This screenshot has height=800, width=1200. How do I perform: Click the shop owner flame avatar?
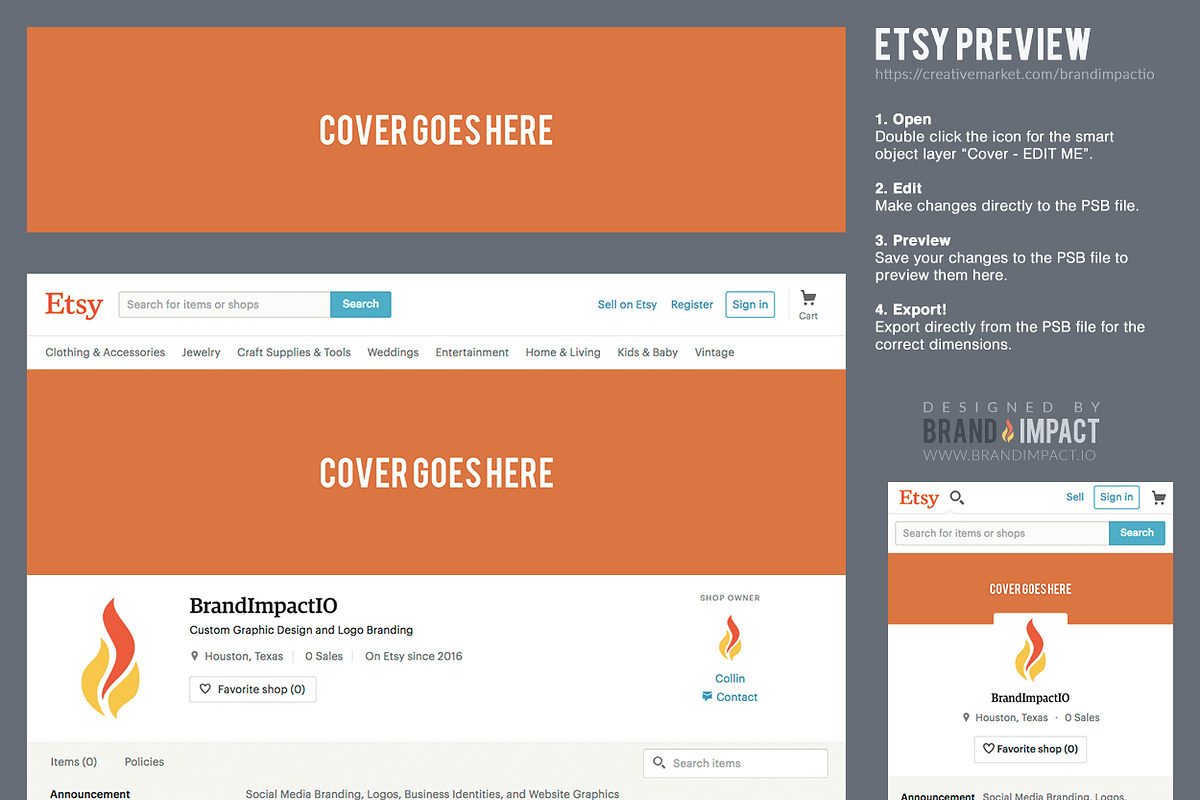(x=730, y=639)
